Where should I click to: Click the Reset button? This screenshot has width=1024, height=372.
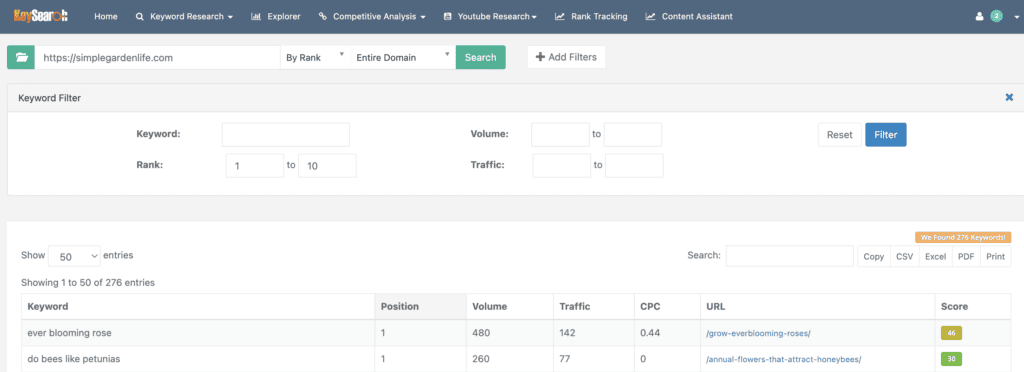840,135
